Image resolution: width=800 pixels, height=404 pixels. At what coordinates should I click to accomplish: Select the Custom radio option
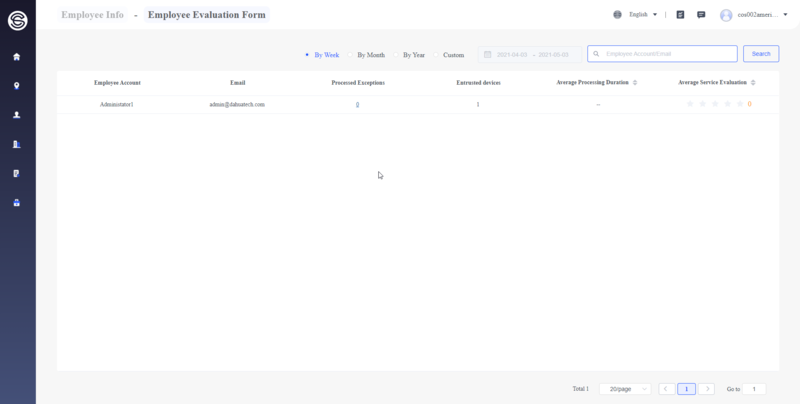tap(449, 55)
